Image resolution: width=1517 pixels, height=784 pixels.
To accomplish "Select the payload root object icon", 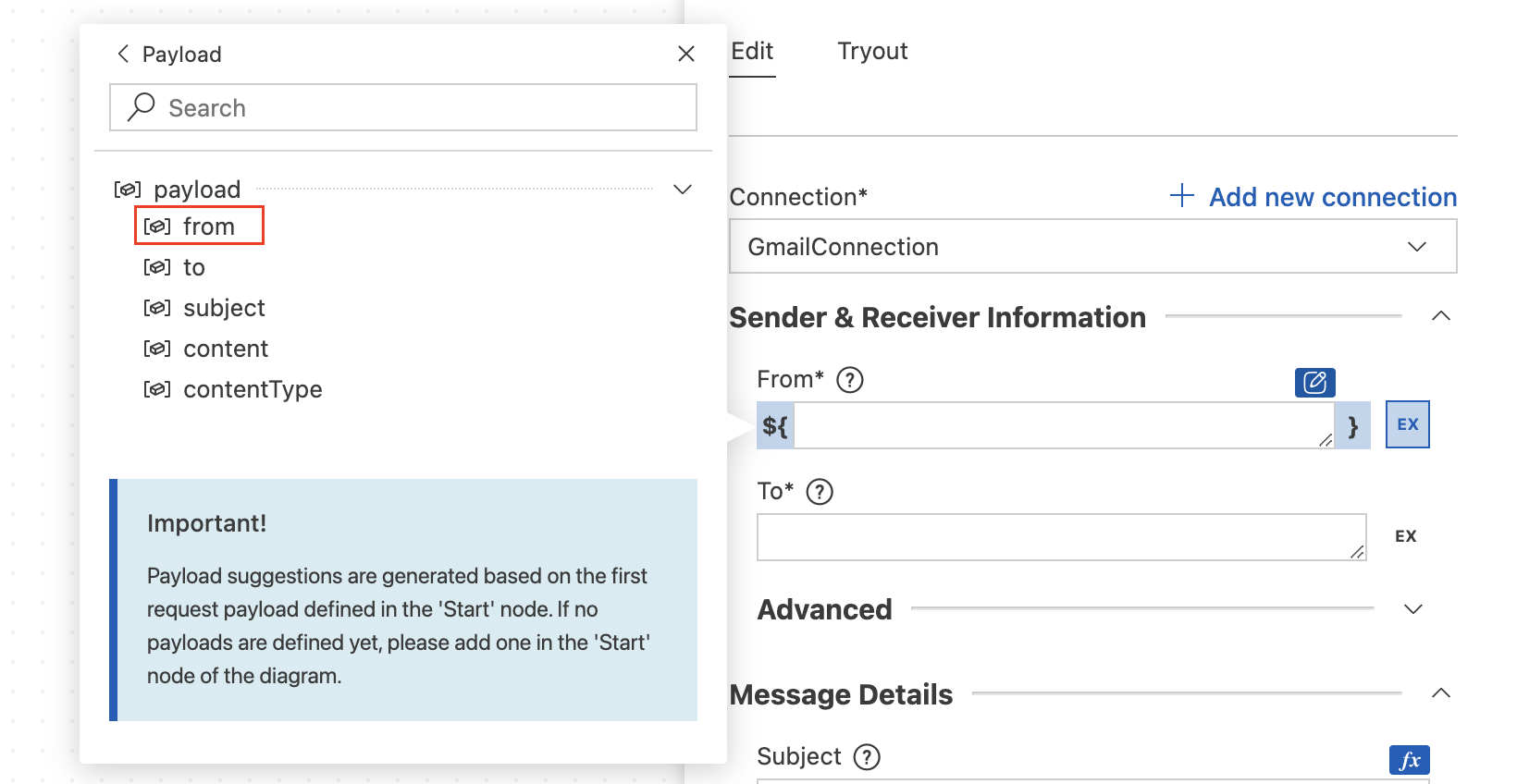I will [x=128, y=190].
